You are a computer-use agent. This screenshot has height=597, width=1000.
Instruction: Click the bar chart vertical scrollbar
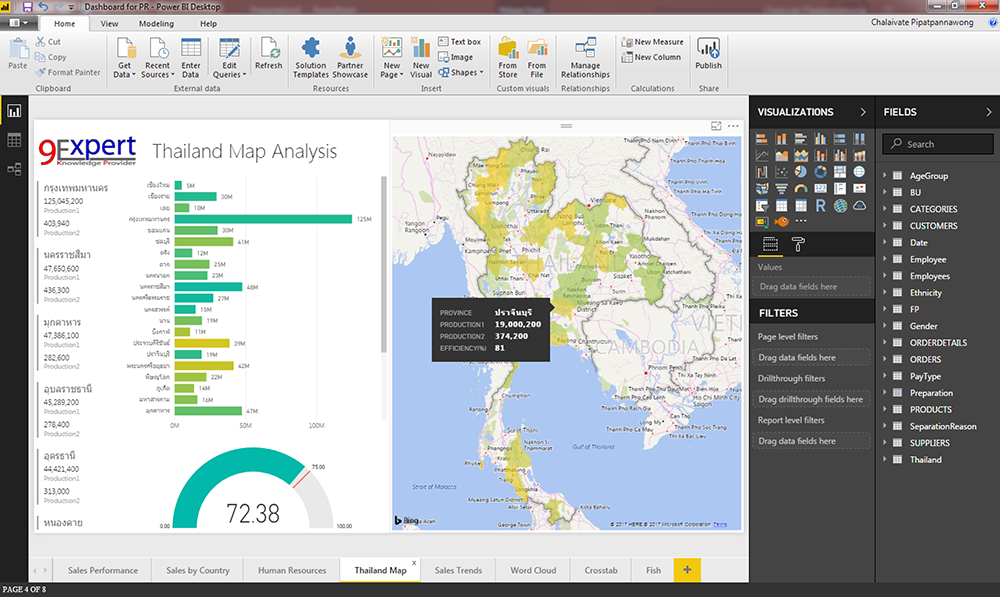tap(384, 264)
